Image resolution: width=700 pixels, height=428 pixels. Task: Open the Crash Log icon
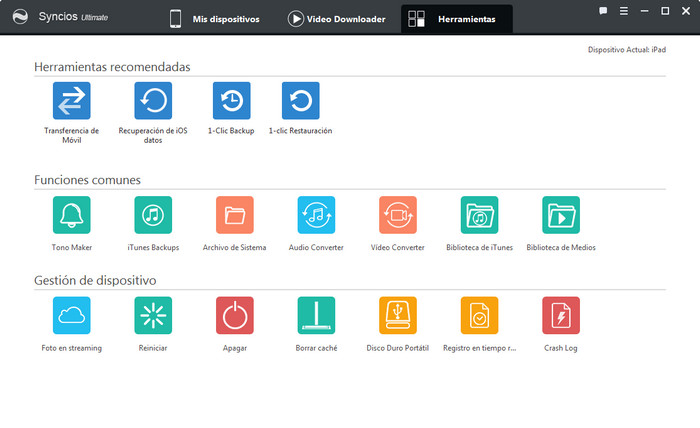[561, 315]
